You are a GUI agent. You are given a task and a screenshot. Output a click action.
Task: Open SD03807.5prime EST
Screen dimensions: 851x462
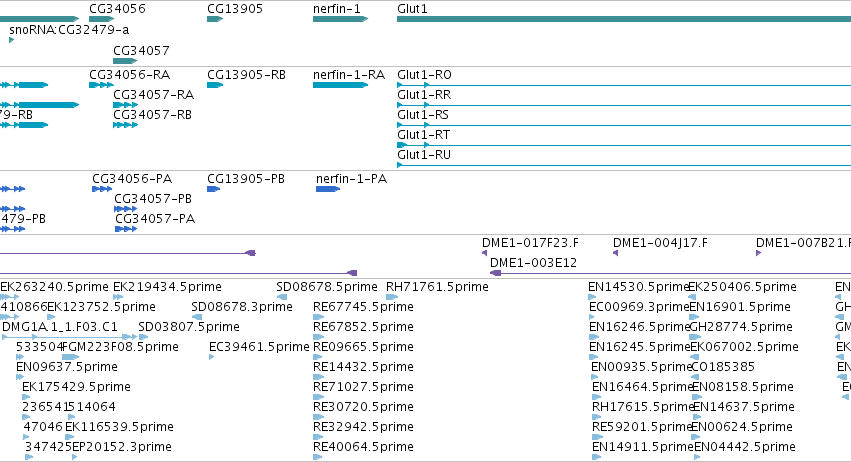(x=189, y=327)
